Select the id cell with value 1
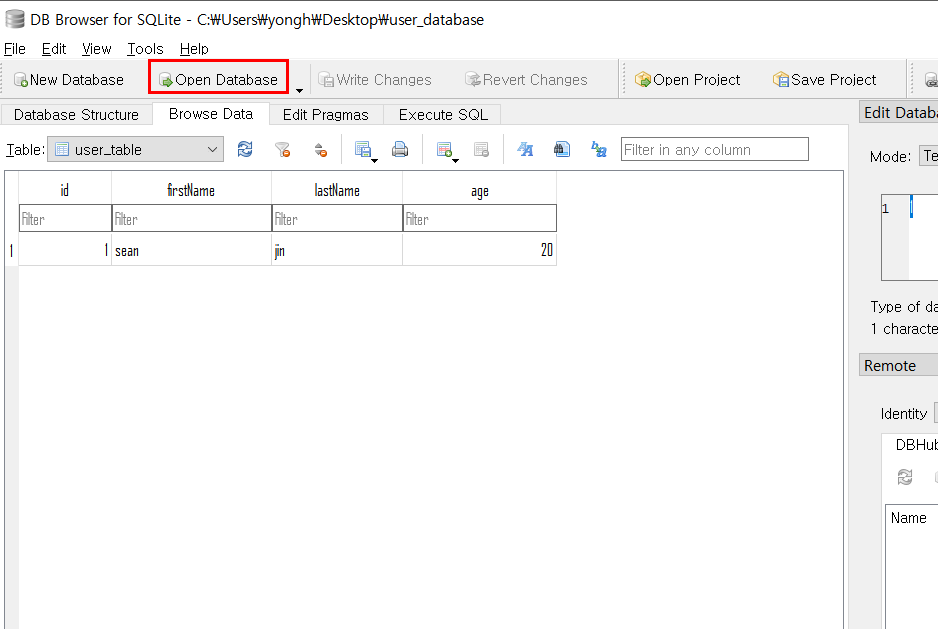The width and height of the screenshot is (938, 629). pyautogui.click(x=65, y=250)
